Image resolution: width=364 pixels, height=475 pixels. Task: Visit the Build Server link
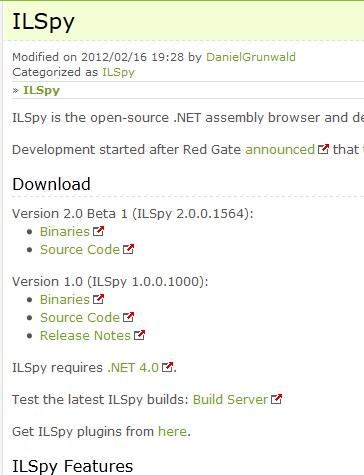click(230, 400)
